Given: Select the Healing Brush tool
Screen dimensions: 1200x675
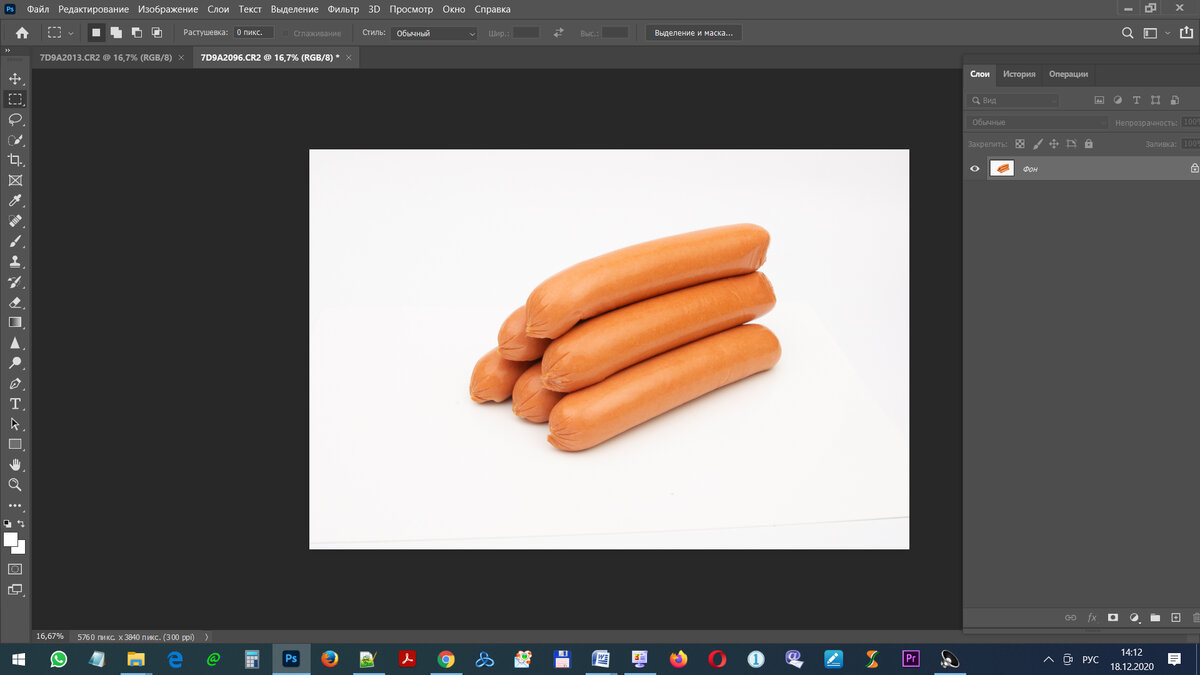Looking at the screenshot, I should (15, 221).
